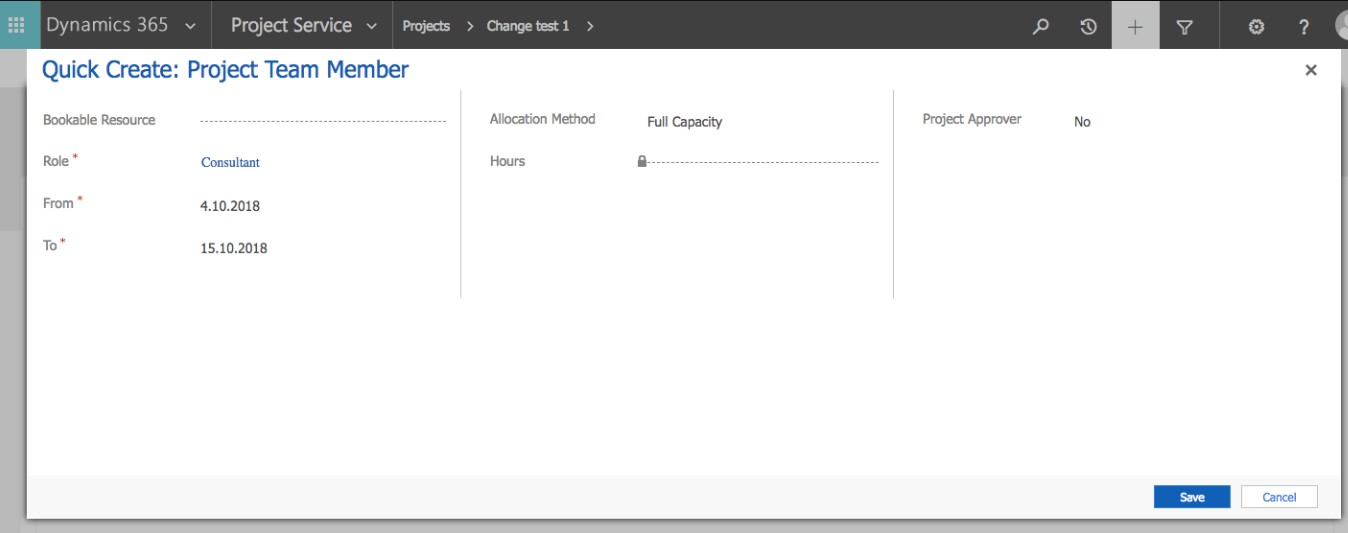Expand chevron after Projects breadcrumb
The height and width of the screenshot is (533, 1348).
(x=470, y=27)
